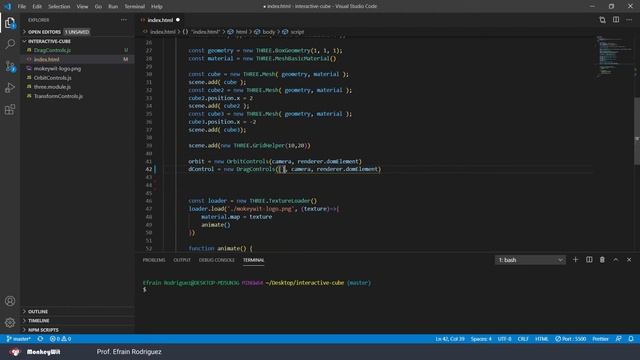Image resolution: width=640 pixels, height=360 pixels.
Task: Open the Manage gear icon
Action: [x=10, y=322]
